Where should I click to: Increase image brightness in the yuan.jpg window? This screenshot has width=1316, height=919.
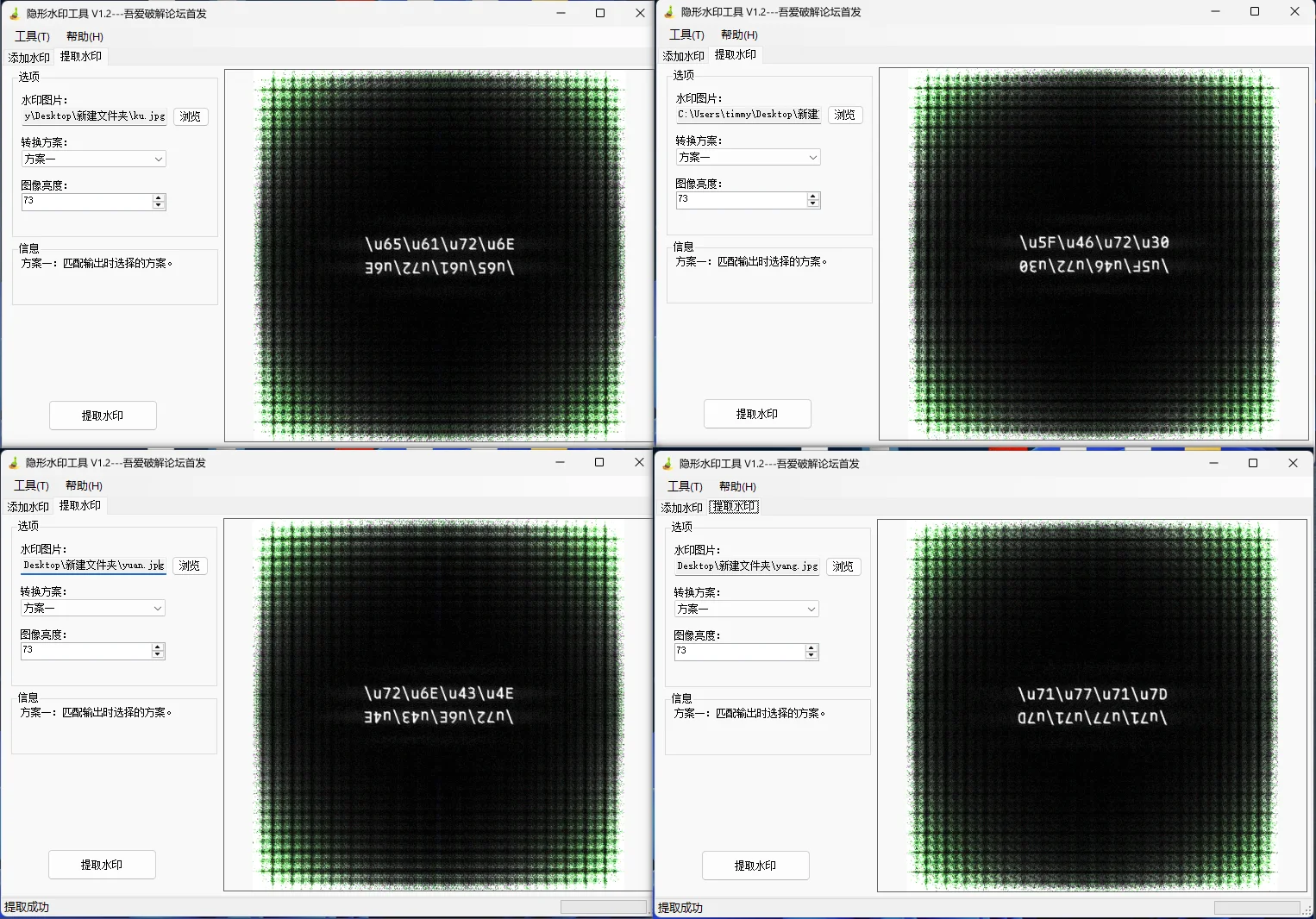(x=157, y=647)
